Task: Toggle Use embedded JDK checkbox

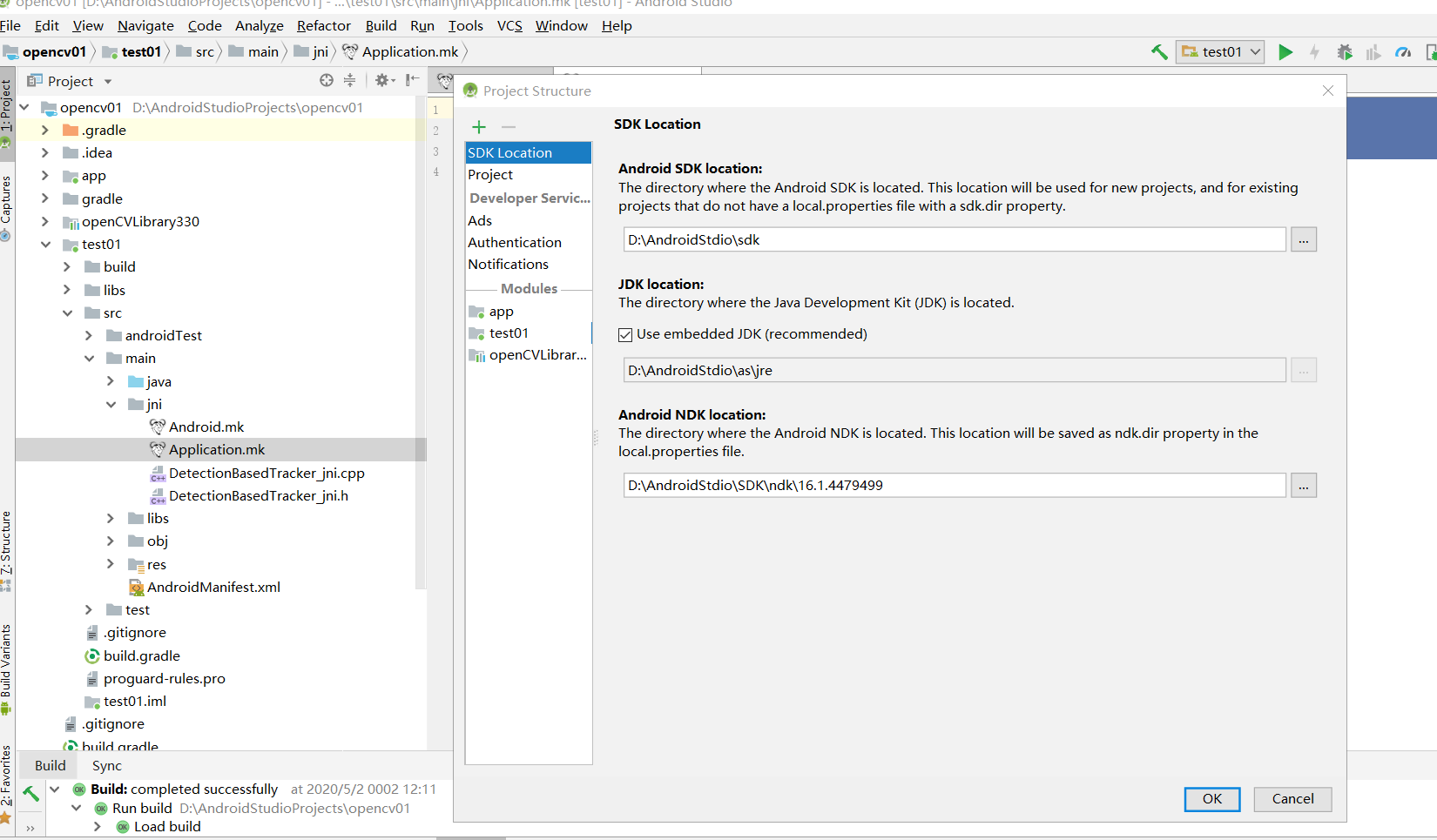Action: point(625,334)
